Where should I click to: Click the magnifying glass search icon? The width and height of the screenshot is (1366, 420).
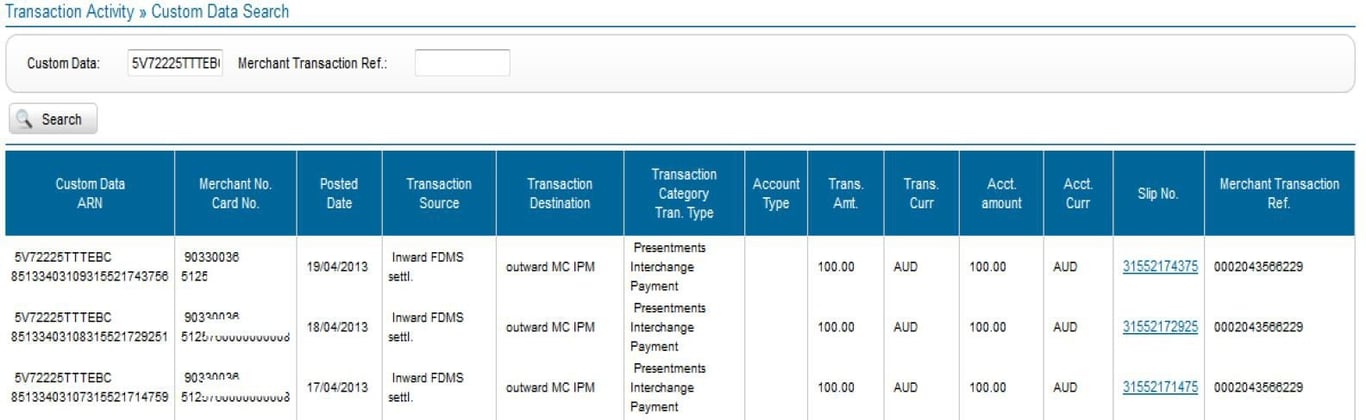coord(26,119)
